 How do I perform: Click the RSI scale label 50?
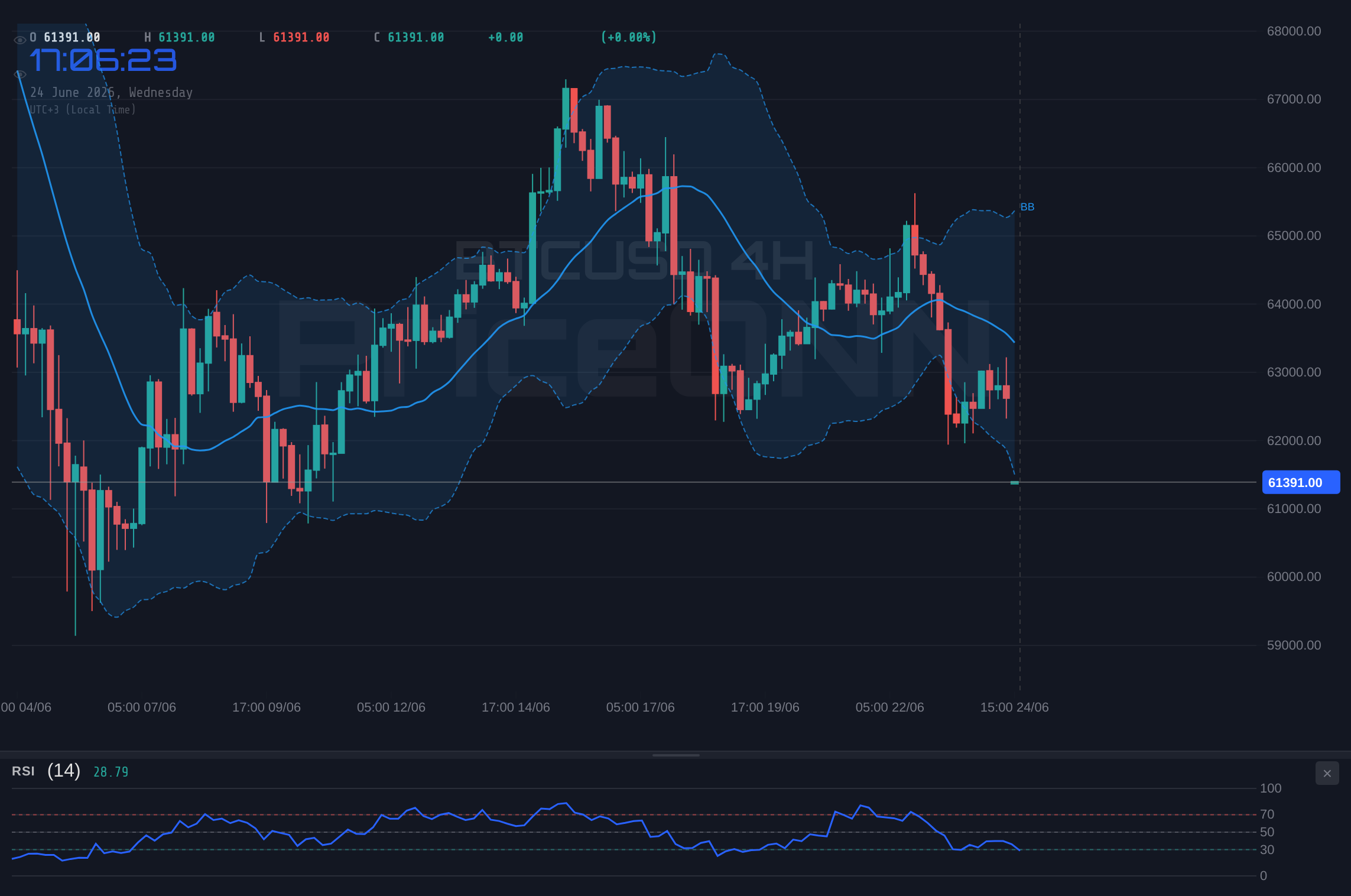tap(1267, 832)
